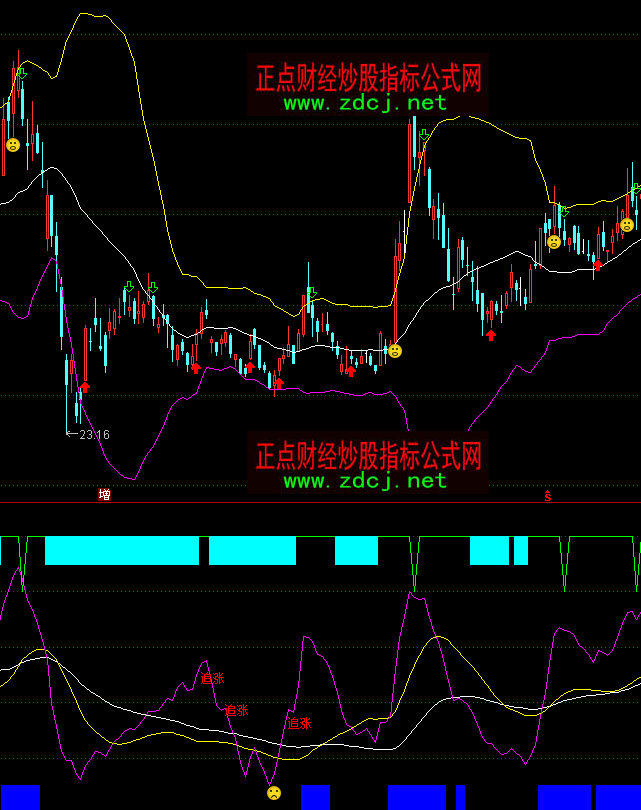Click the top red Chinese site title
The height and width of the screenshot is (810, 641).
click(369, 77)
